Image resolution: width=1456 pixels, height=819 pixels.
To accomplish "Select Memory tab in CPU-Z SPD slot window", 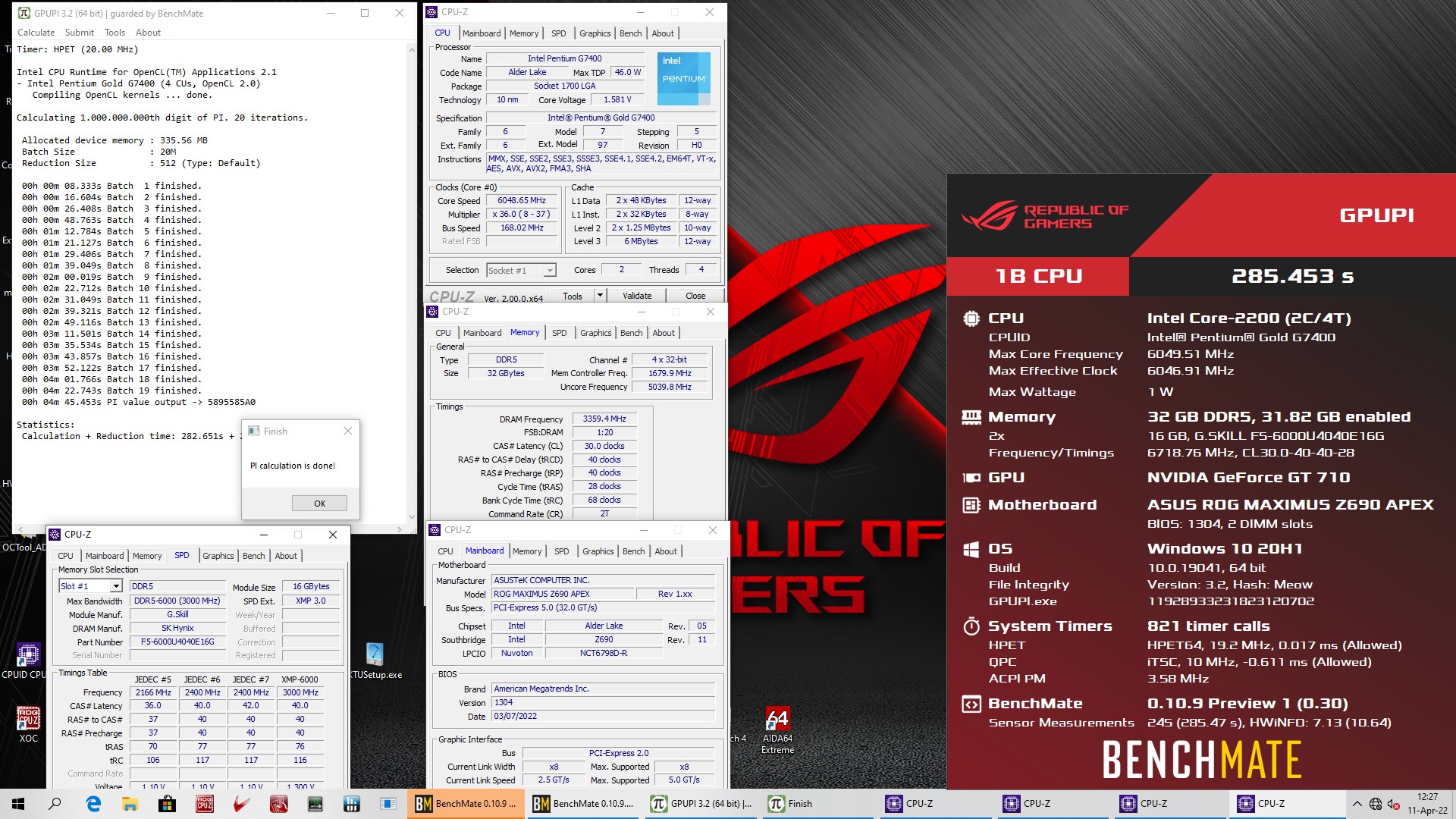I will click(147, 556).
